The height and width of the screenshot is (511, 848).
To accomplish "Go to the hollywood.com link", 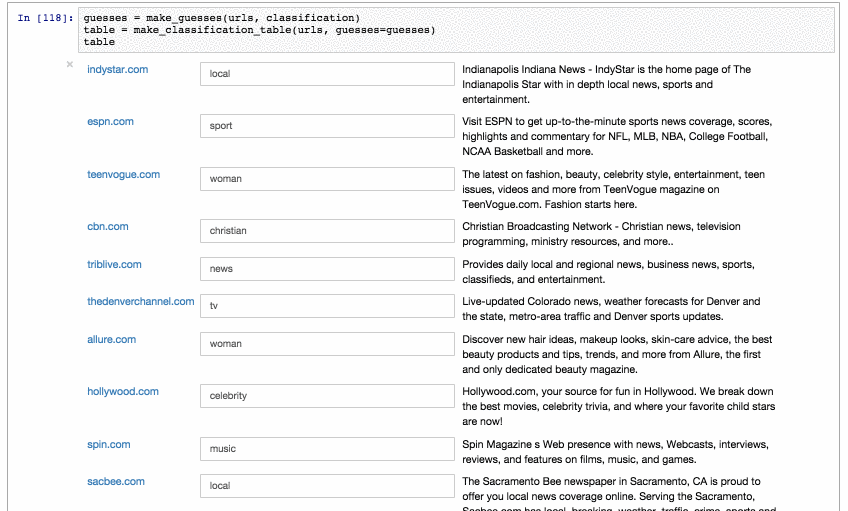I will [122, 391].
